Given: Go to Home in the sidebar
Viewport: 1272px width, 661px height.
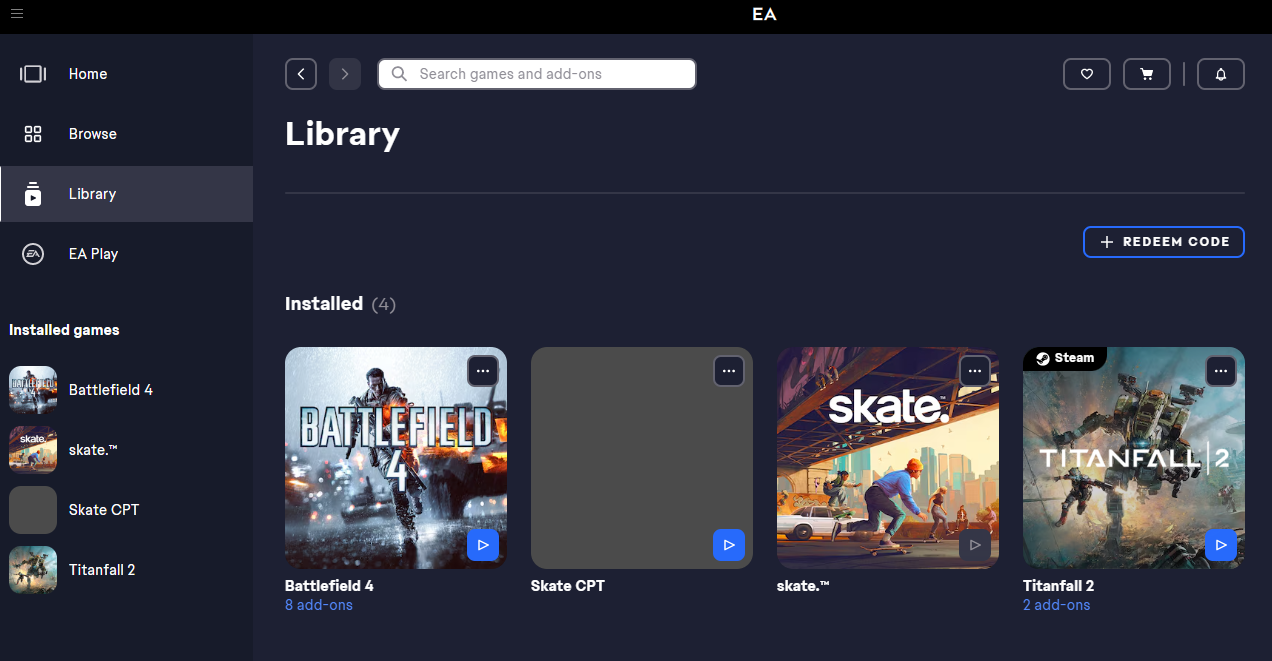Looking at the screenshot, I should (x=88, y=74).
